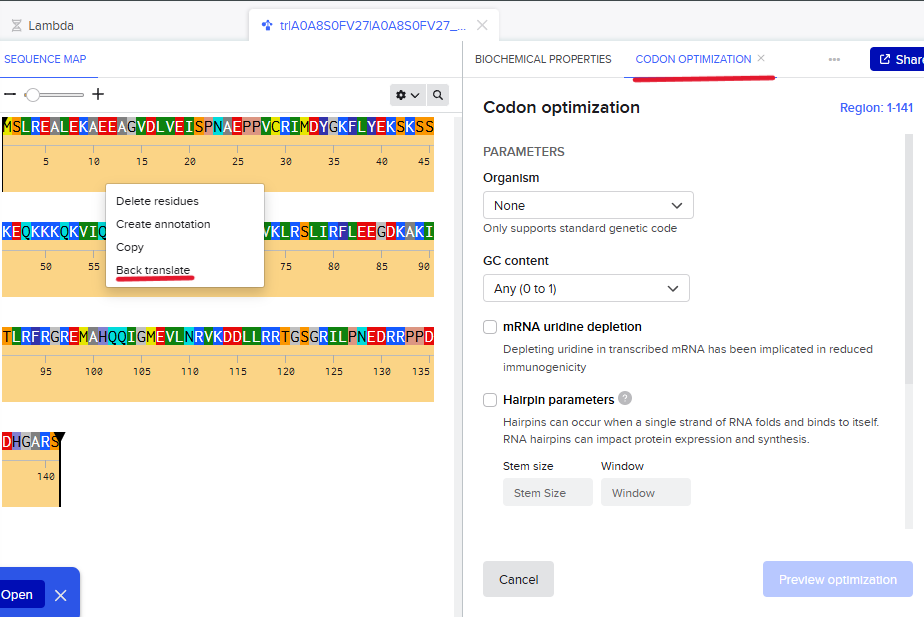Adjust the sequence map zoom slider

click(x=34, y=94)
